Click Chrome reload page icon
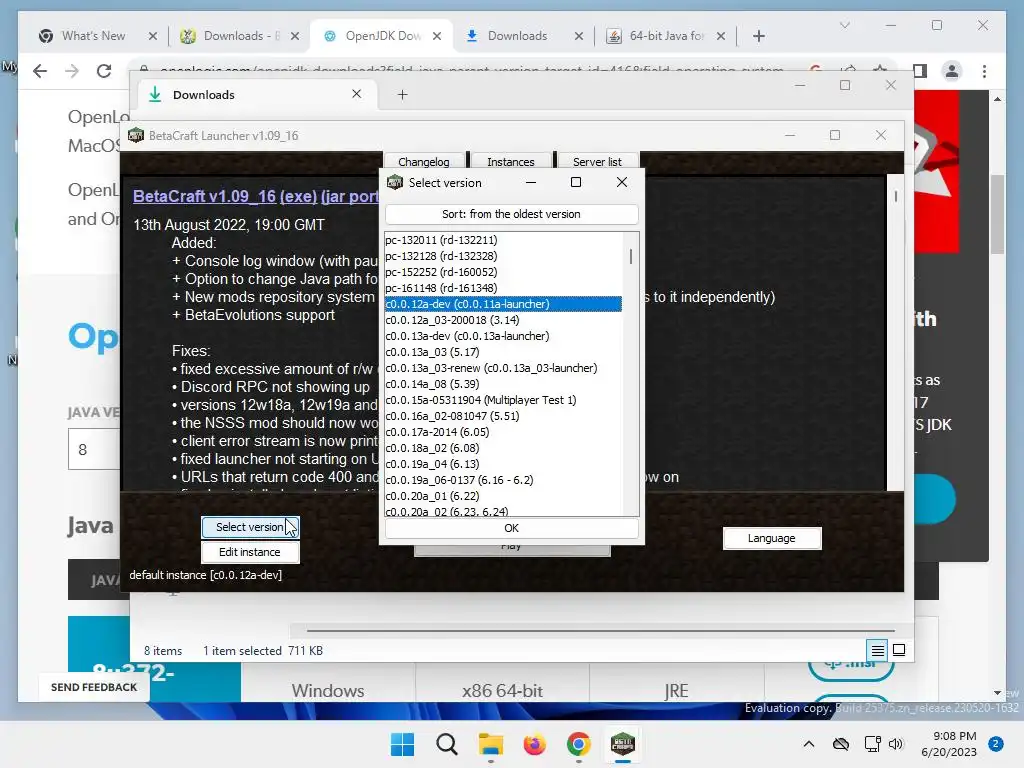This screenshot has width=1024, height=768. (x=104, y=71)
